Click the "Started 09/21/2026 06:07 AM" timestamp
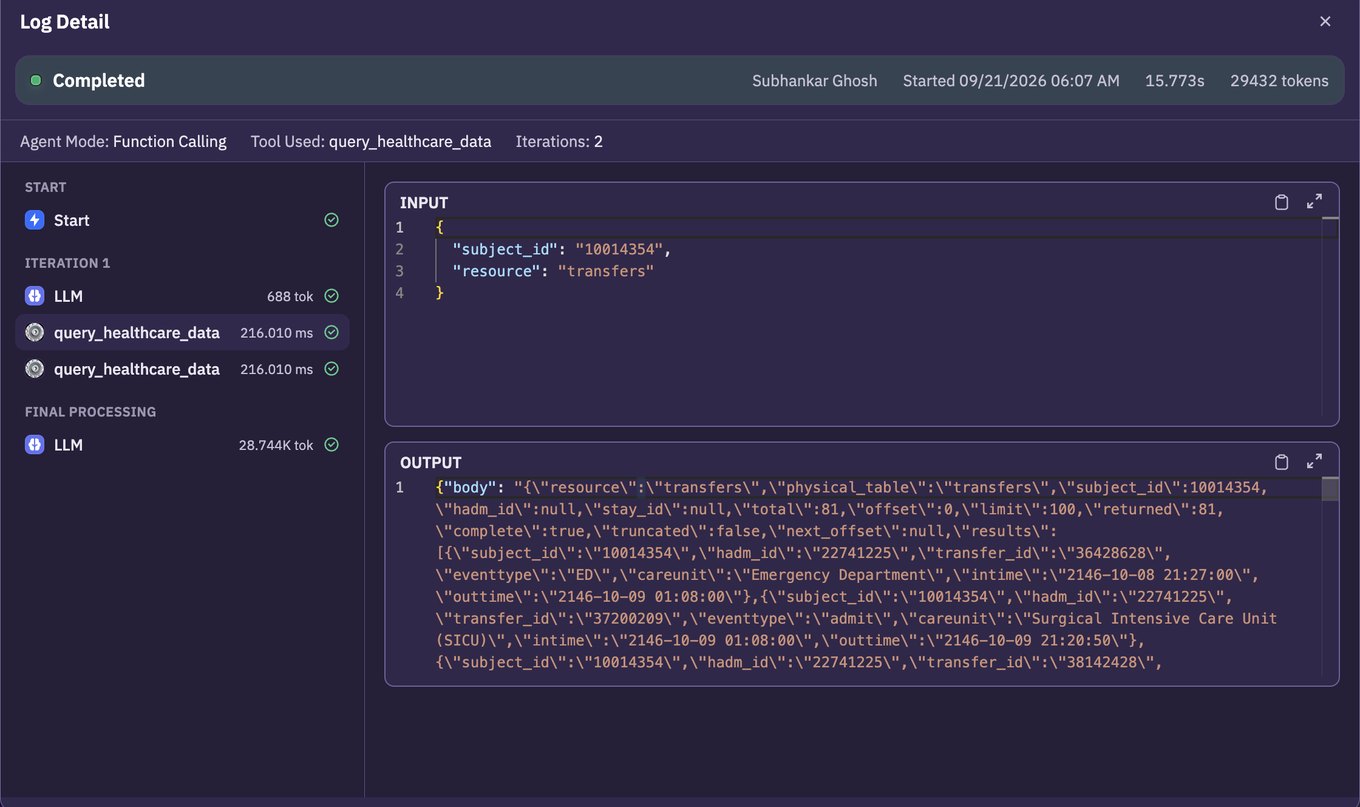 [1011, 81]
